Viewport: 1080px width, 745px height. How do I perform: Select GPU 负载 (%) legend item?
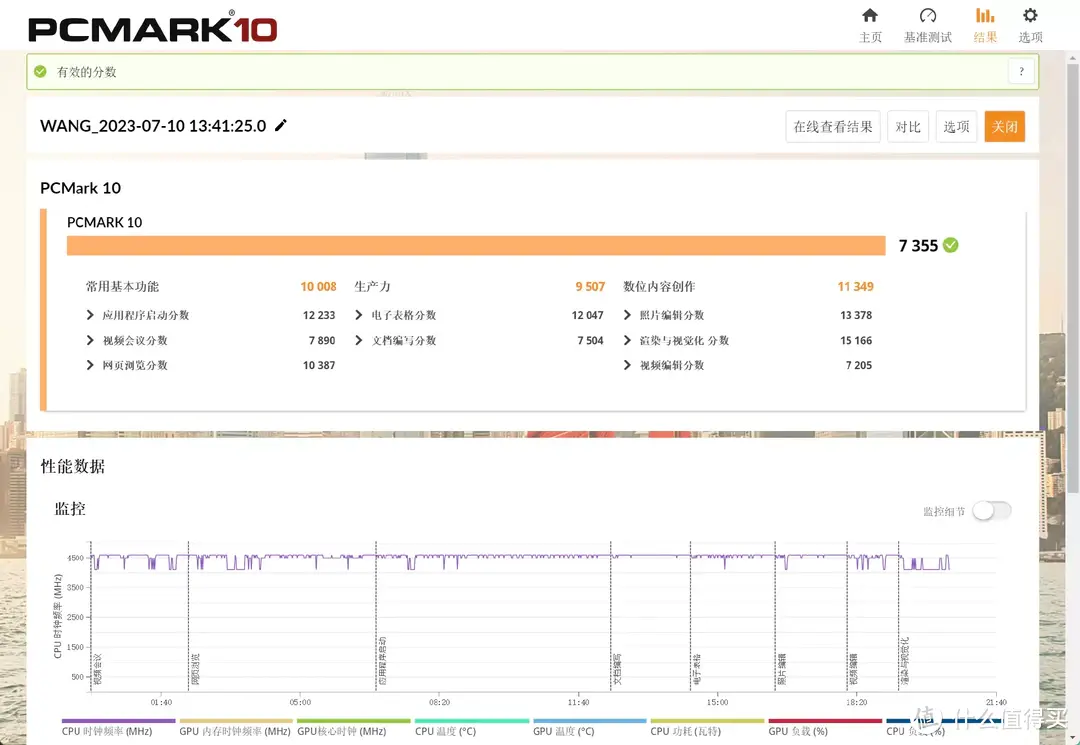point(825,726)
